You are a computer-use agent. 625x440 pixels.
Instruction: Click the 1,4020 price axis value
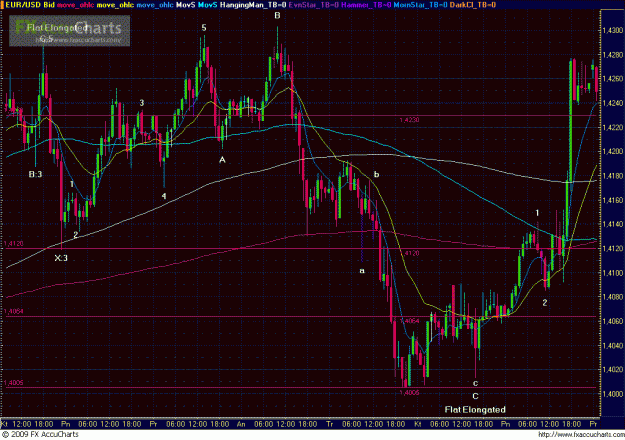pos(613,370)
